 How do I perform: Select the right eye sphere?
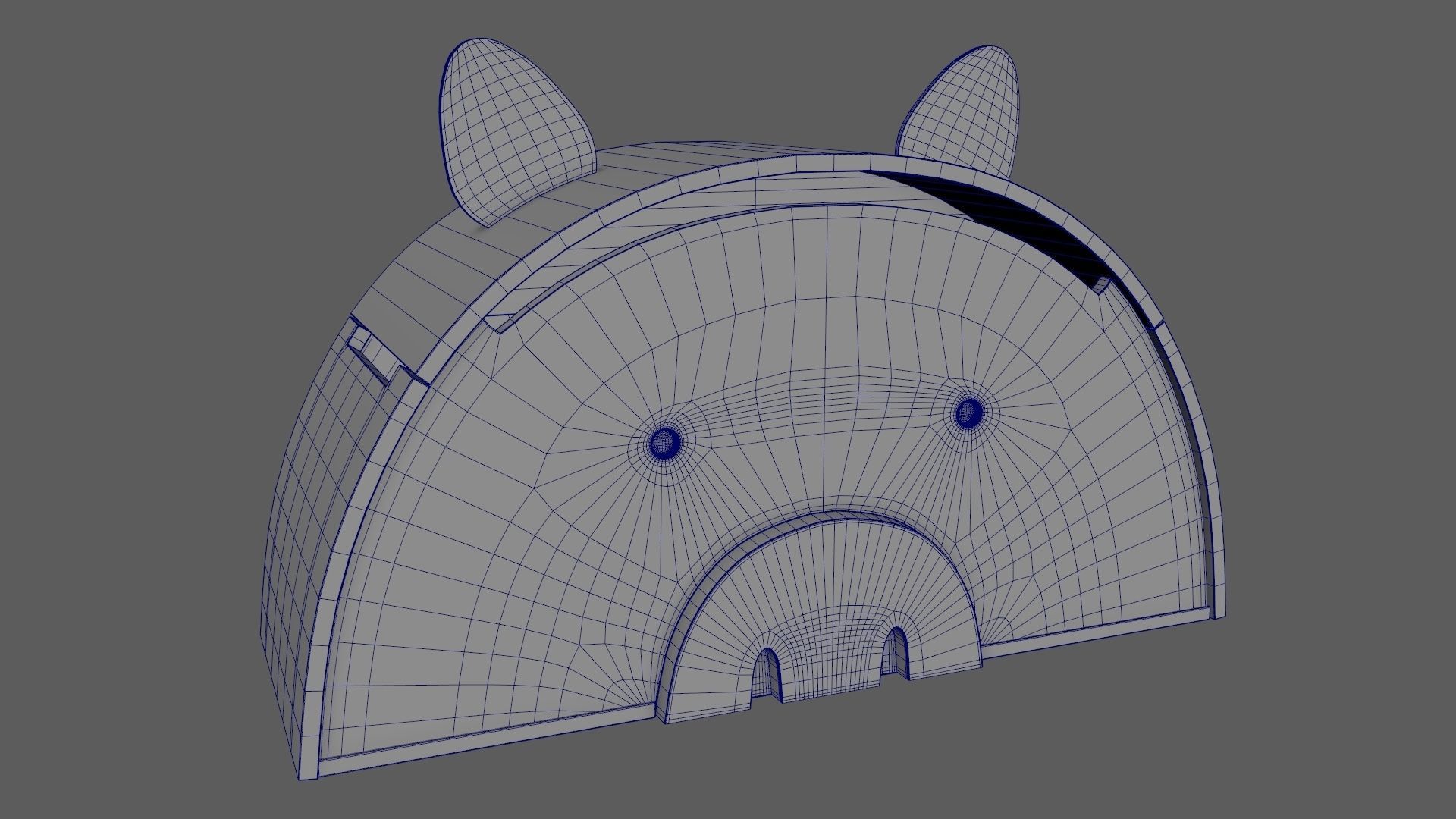point(968,412)
